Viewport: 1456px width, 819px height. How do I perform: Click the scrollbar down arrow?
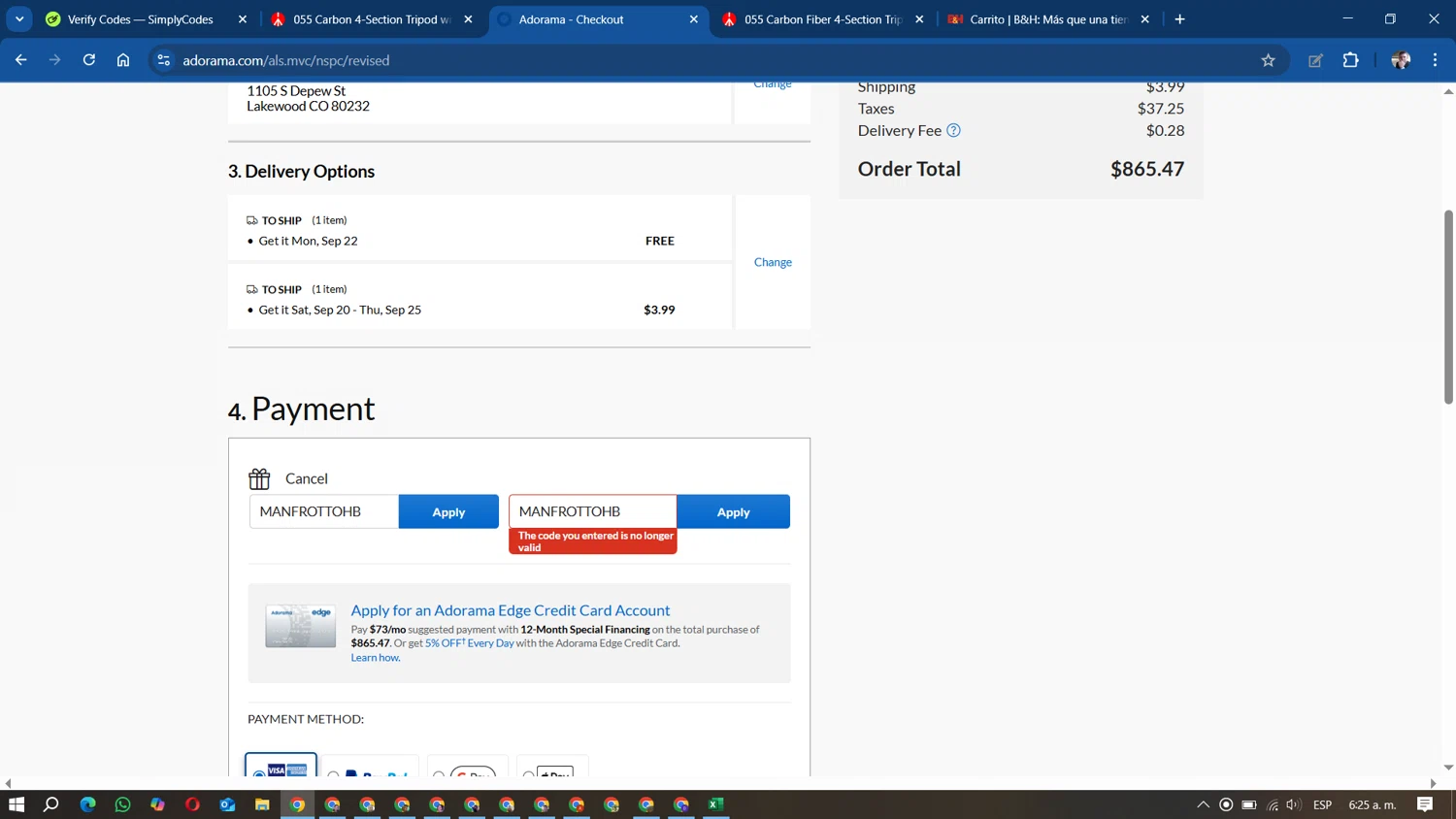(x=1448, y=768)
